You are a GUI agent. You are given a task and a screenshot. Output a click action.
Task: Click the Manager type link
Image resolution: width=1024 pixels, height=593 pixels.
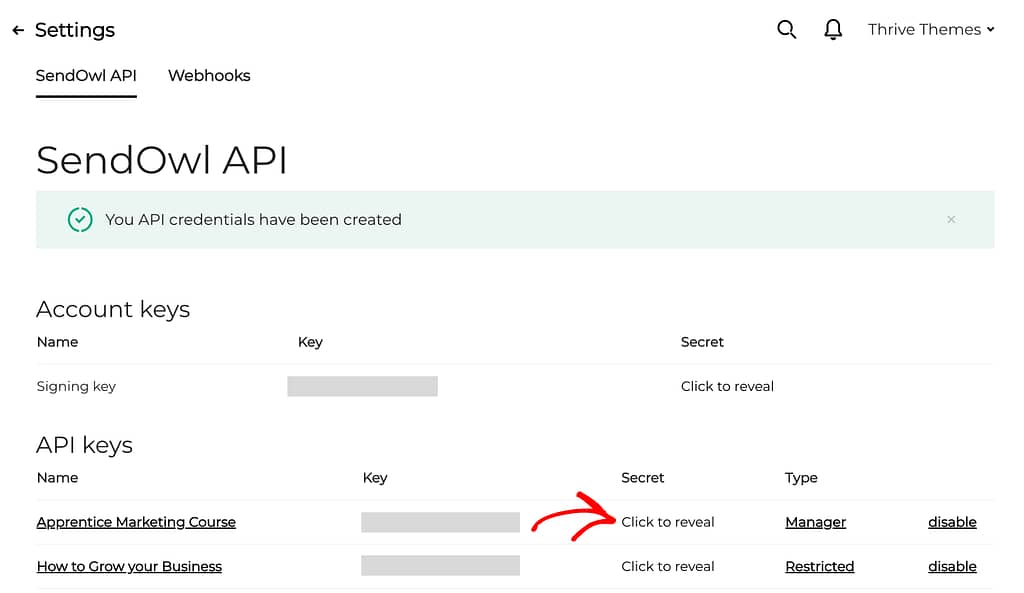pos(815,522)
